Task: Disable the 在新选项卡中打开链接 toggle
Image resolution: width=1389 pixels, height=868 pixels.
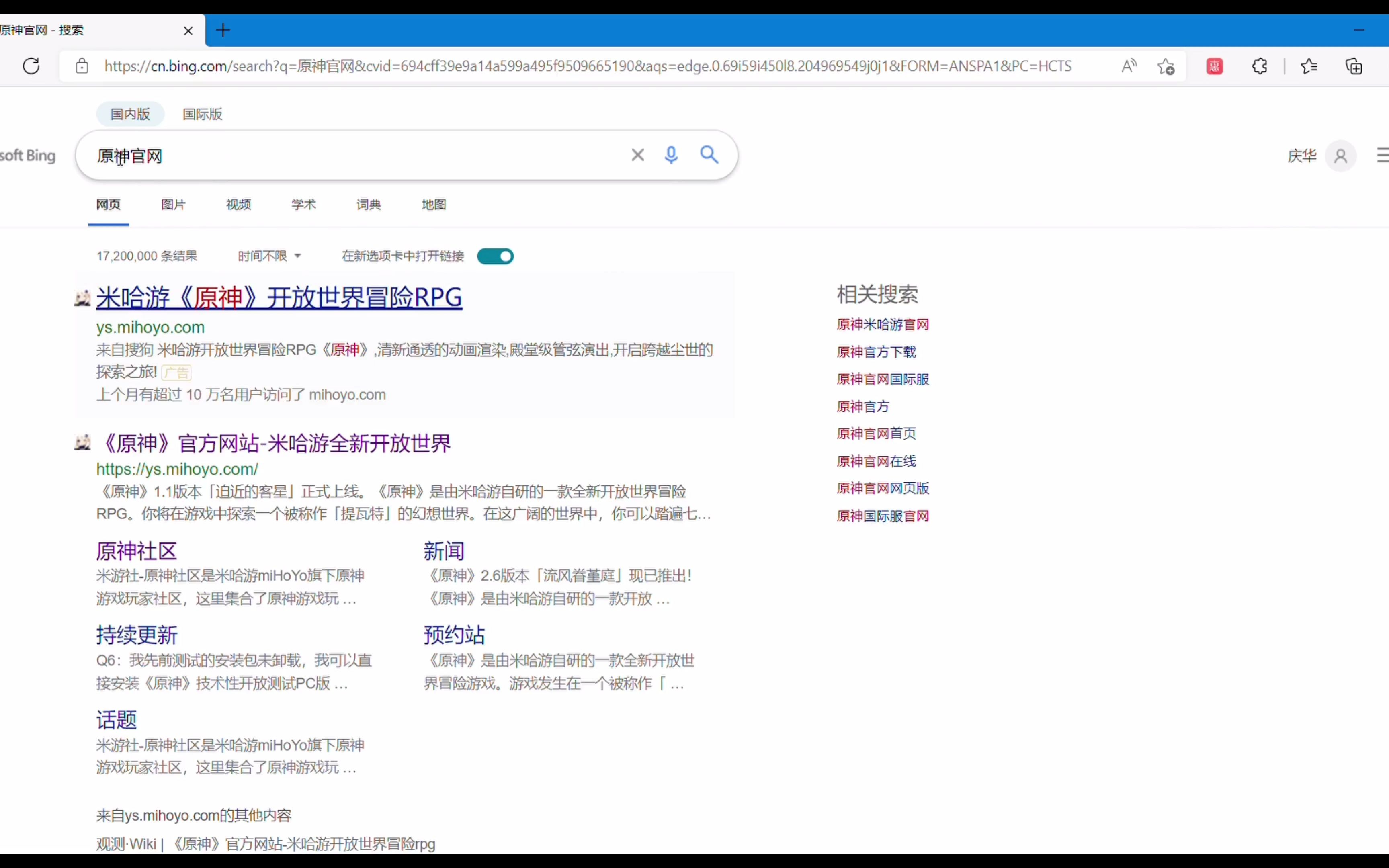Action: coord(495,256)
